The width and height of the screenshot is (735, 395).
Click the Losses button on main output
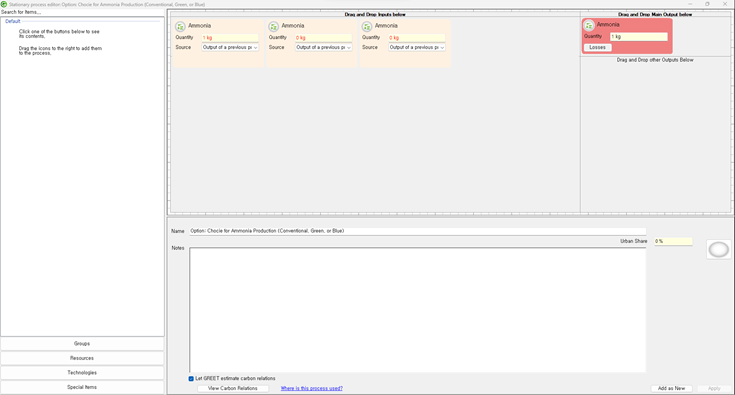[x=597, y=47]
